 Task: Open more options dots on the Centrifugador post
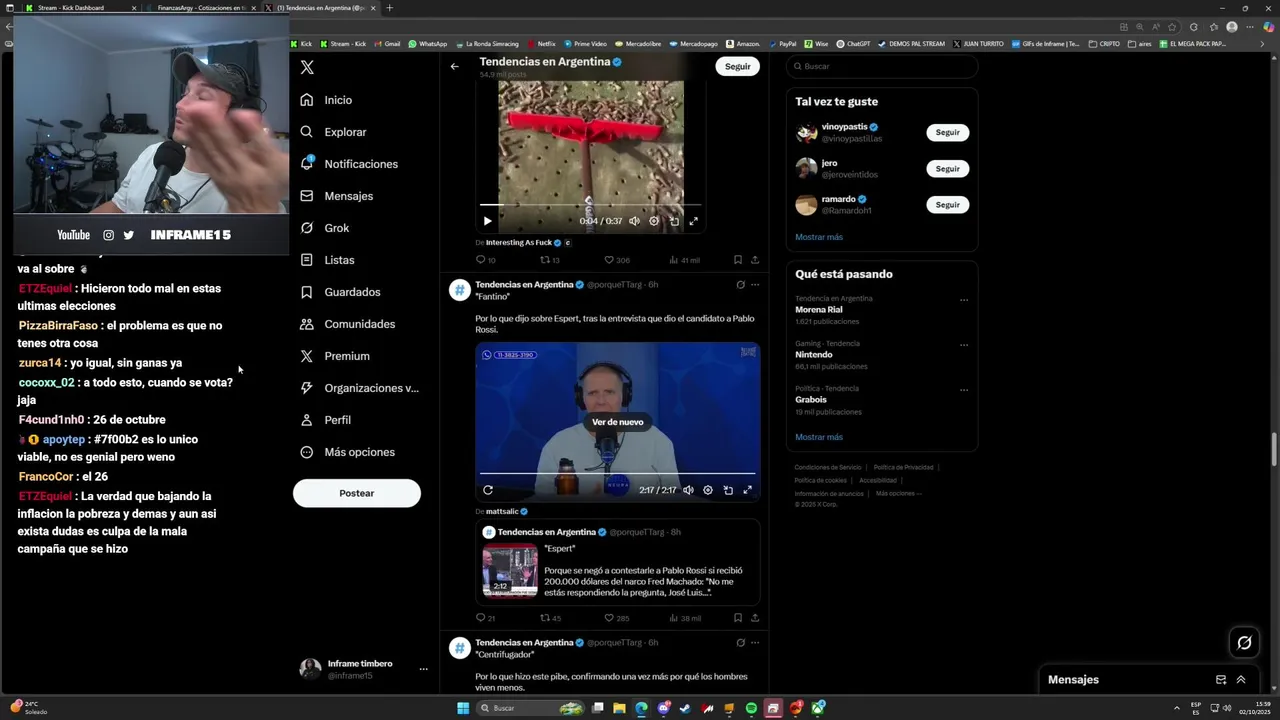755,643
